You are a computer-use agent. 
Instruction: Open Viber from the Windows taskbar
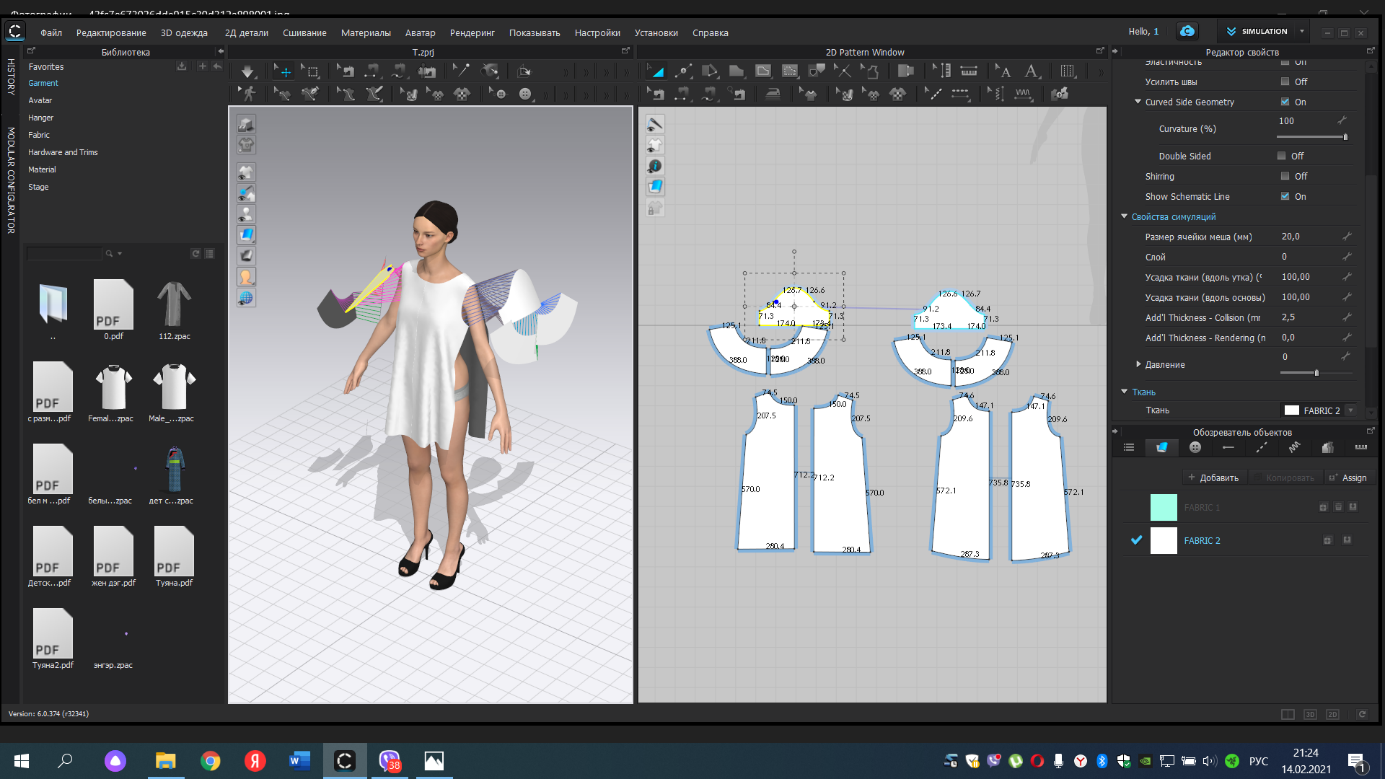point(389,761)
